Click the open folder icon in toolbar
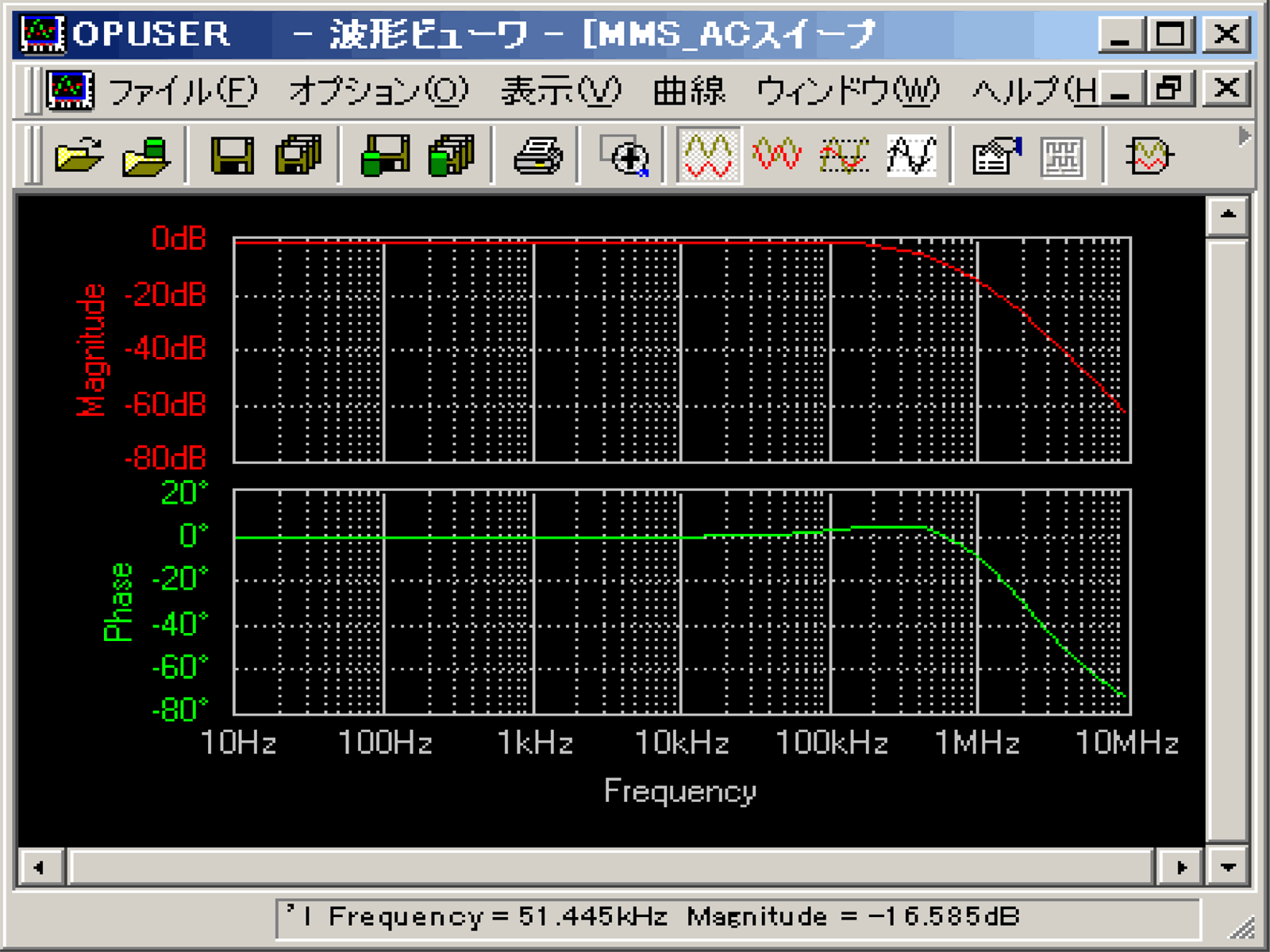1270x952 pixels. 79,155
